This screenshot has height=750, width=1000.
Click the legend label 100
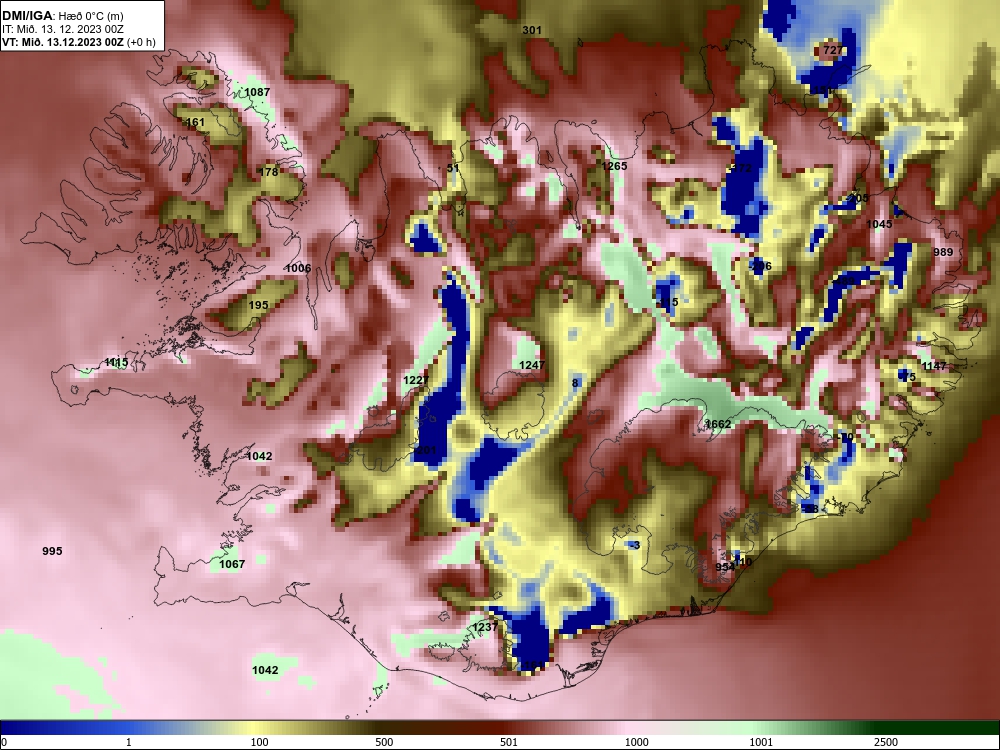click(x=260, y=742)
